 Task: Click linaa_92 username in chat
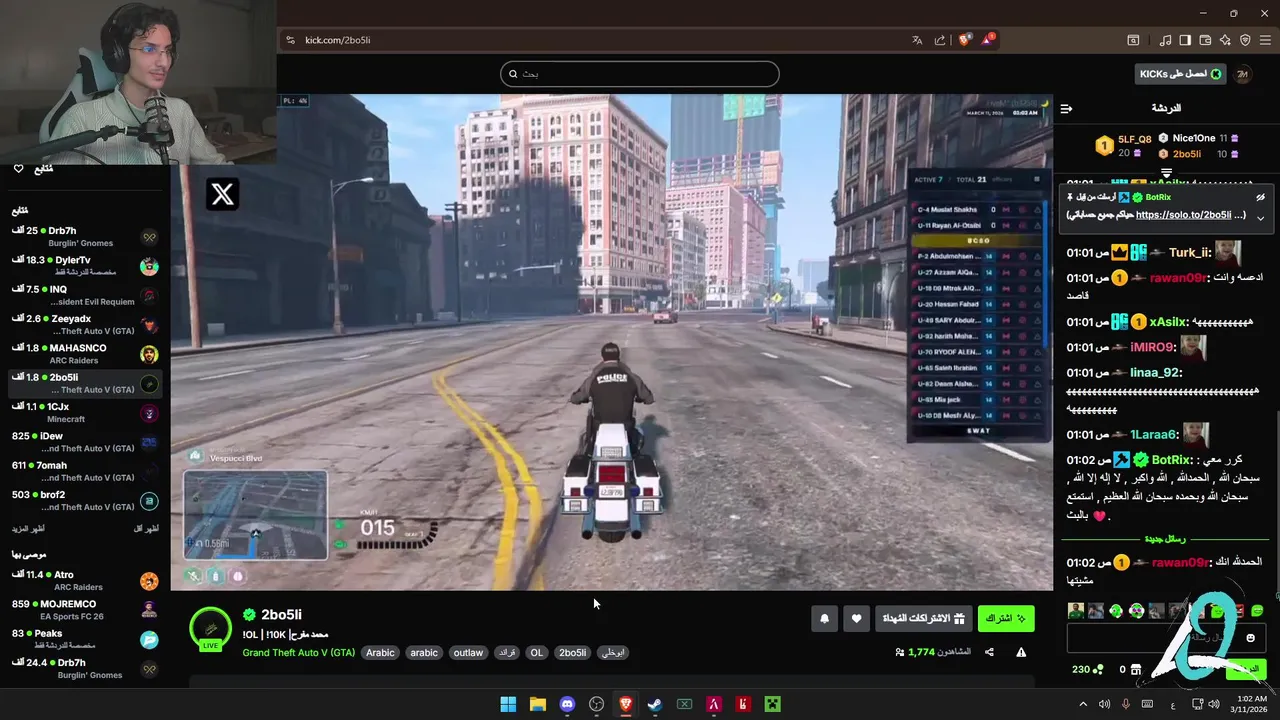point(1155,373)
